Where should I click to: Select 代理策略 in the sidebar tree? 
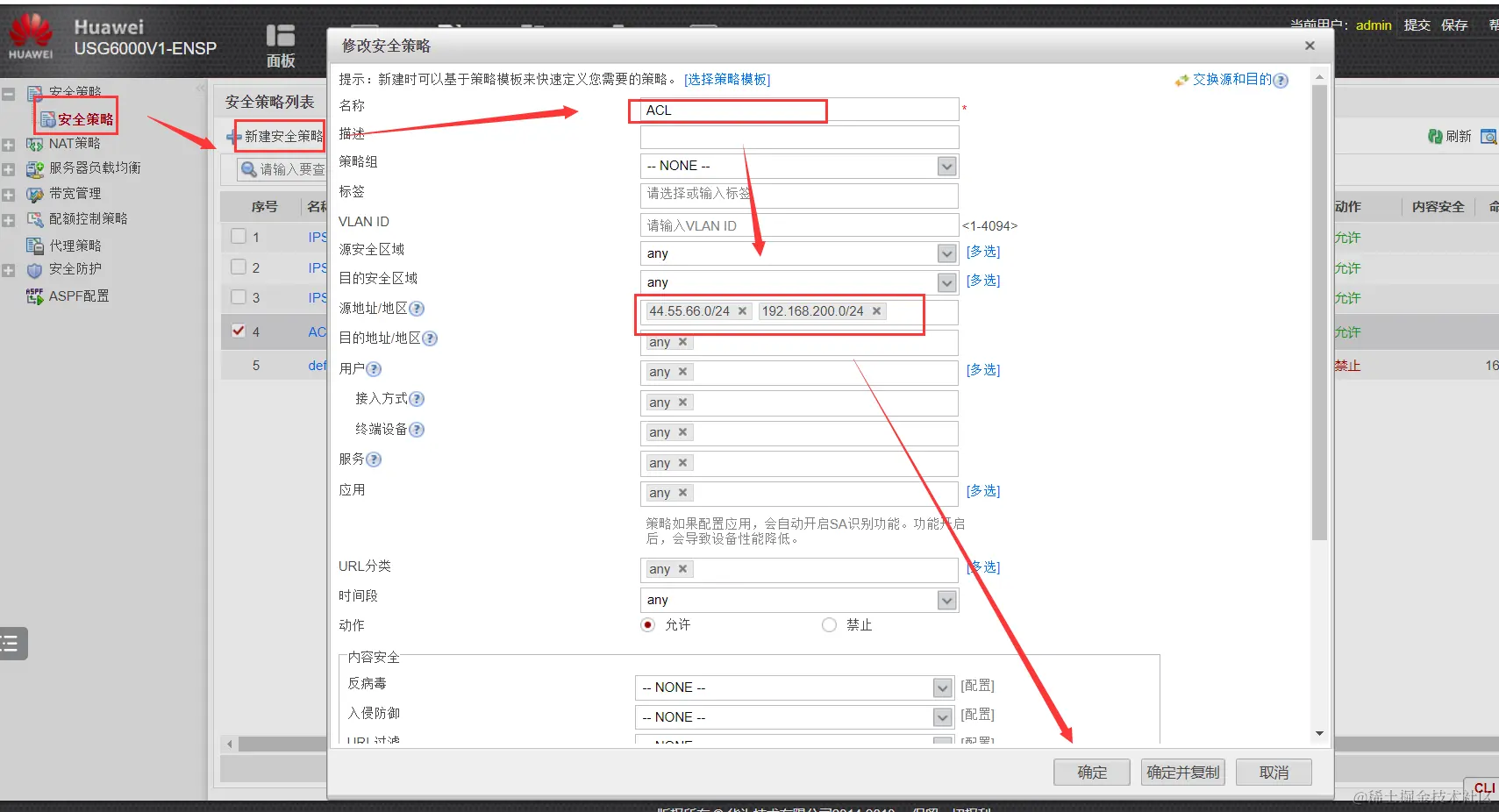pos(75,246)
